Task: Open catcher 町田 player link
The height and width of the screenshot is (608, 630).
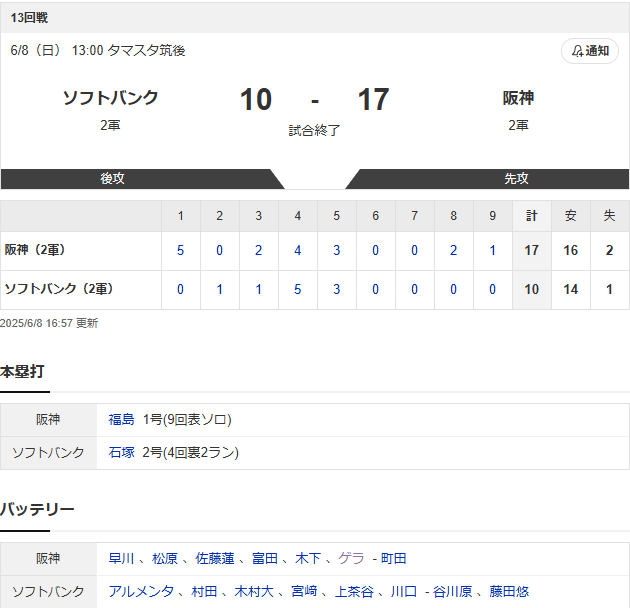Action: (x=393, y=559)
